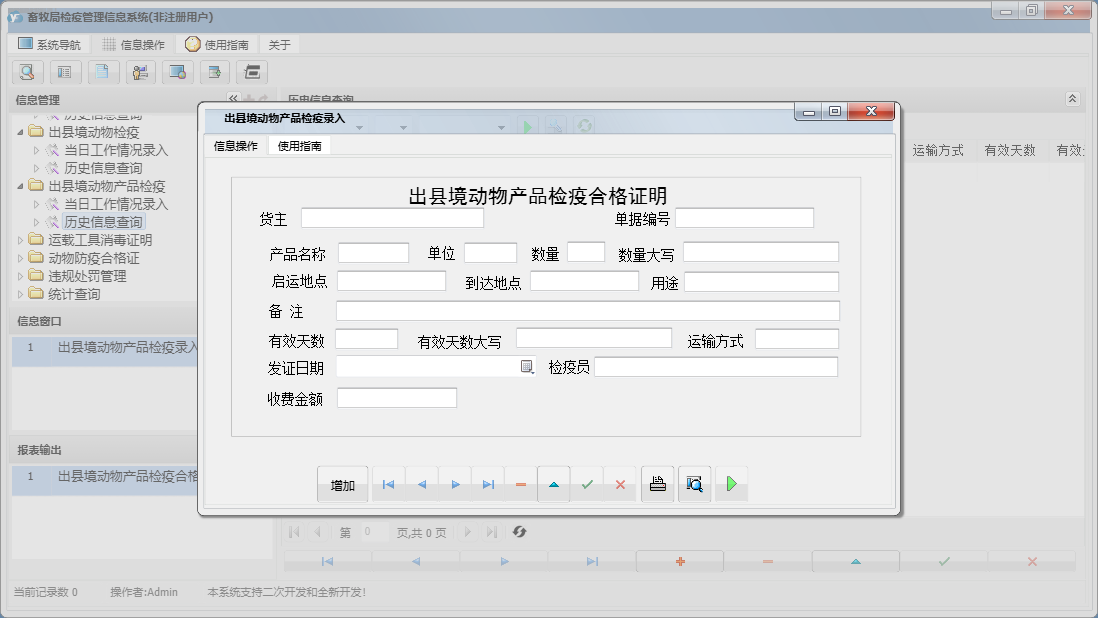Open 历史信息查询 under 出县境动物检疫

coord(103,168)
